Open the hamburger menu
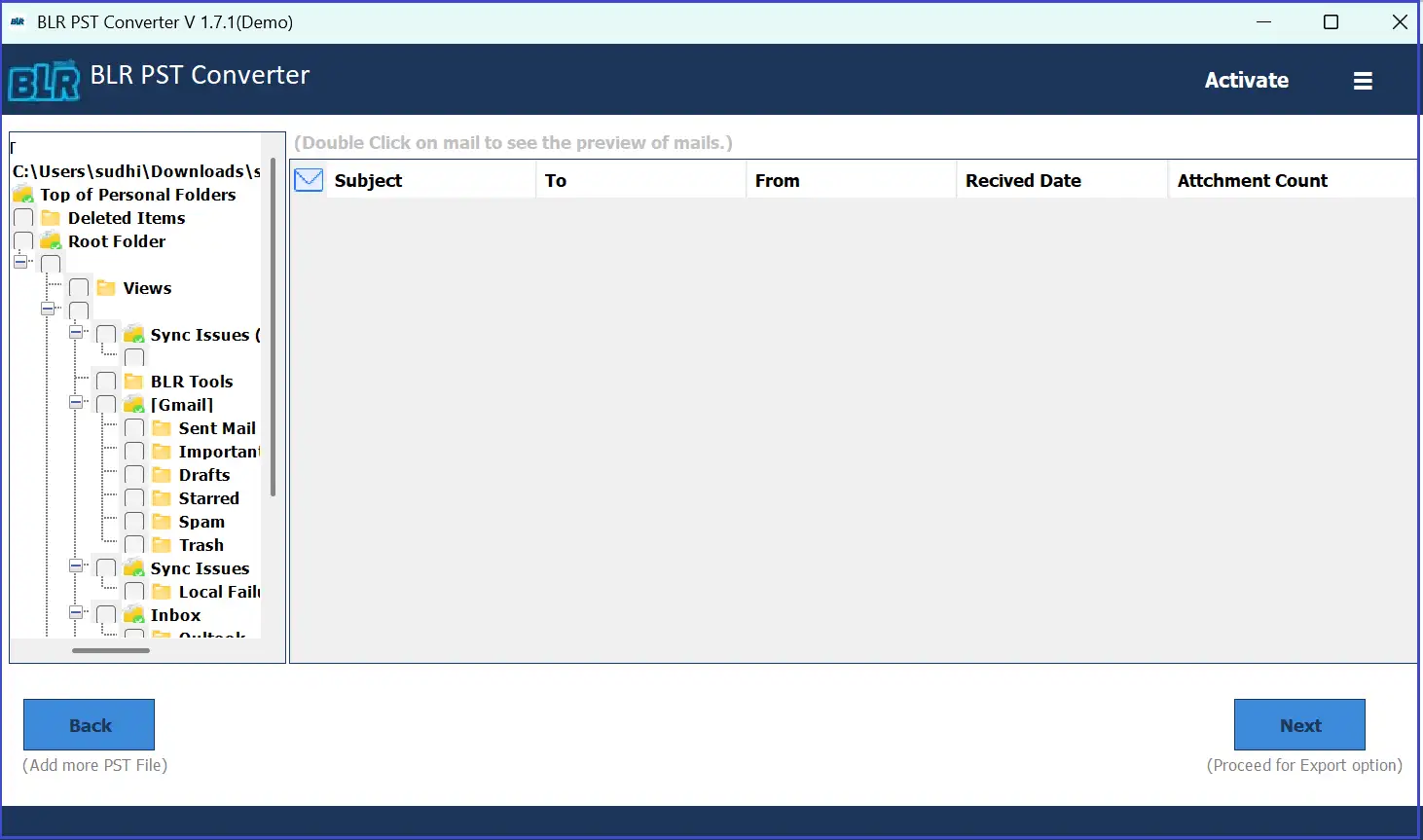Viewport: 1423px width, 840px height. 1363,80
